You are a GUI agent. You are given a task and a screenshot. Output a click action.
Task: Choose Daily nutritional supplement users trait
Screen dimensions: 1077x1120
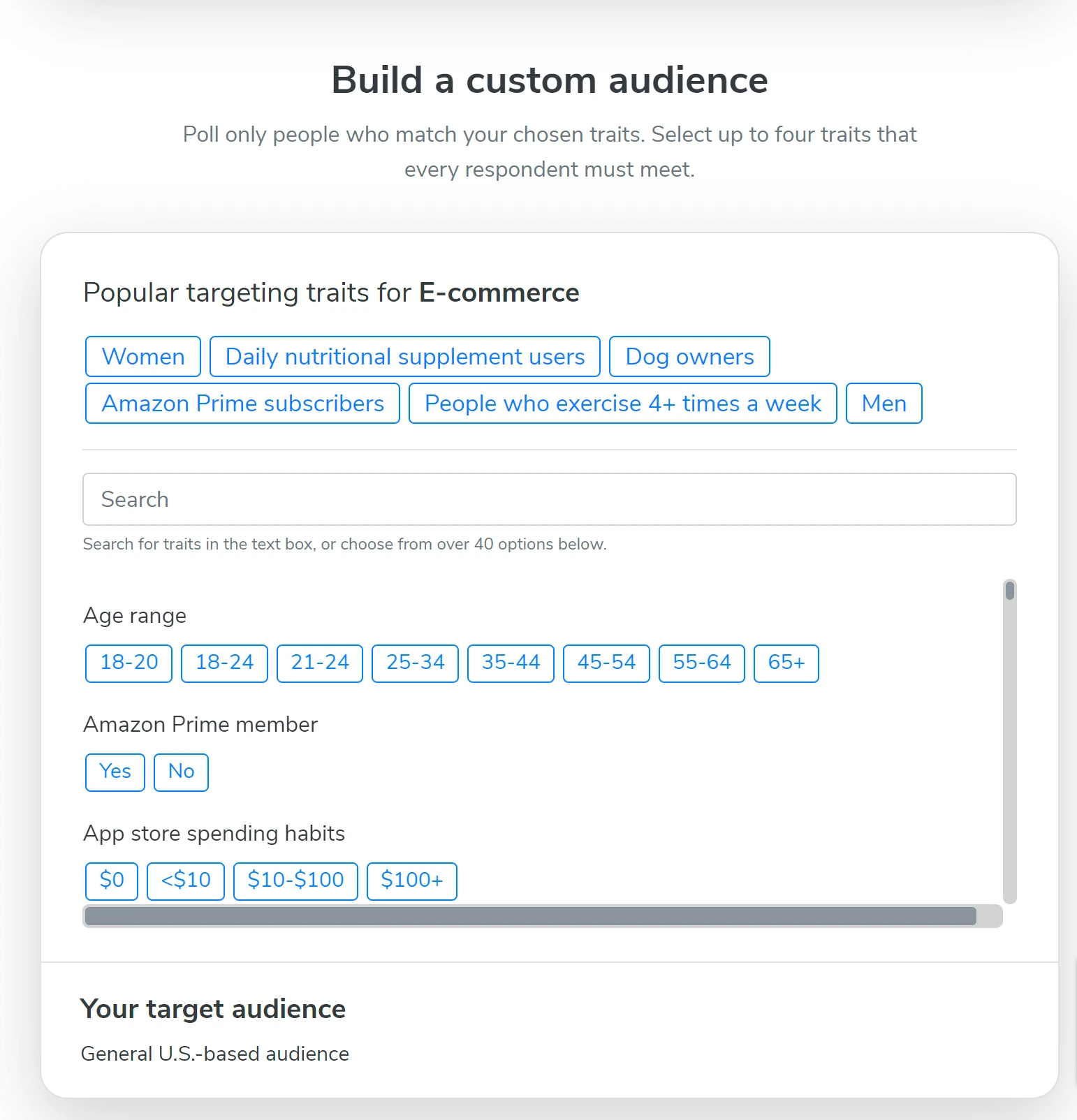point(405,357)
